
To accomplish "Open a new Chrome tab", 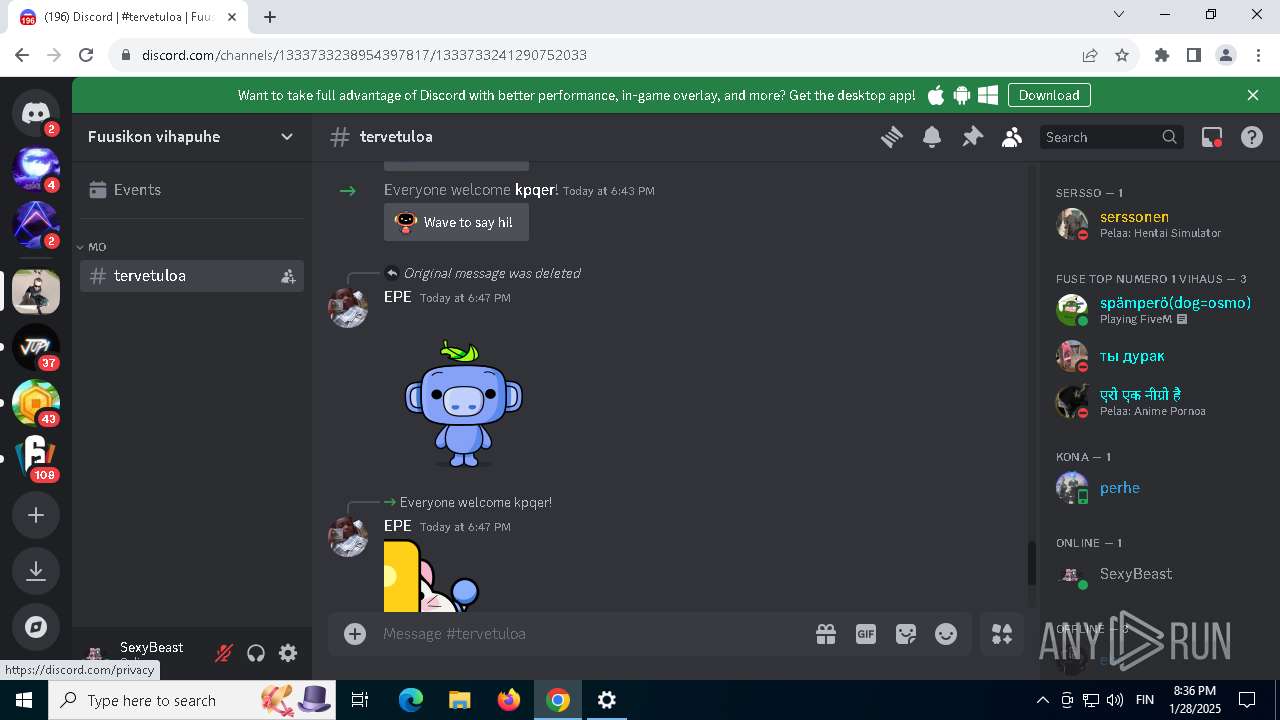I will click(x=270, y=17).
